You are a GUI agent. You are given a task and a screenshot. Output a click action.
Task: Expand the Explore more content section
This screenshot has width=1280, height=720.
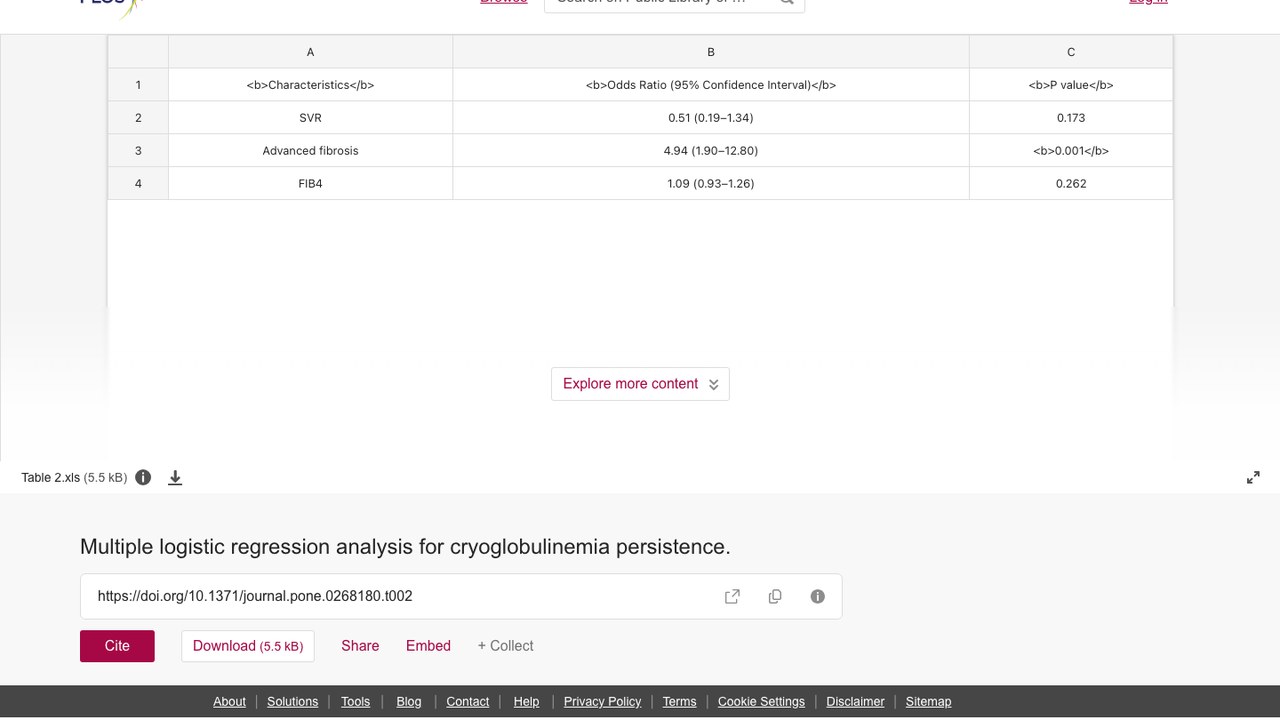tap(640, 384)
